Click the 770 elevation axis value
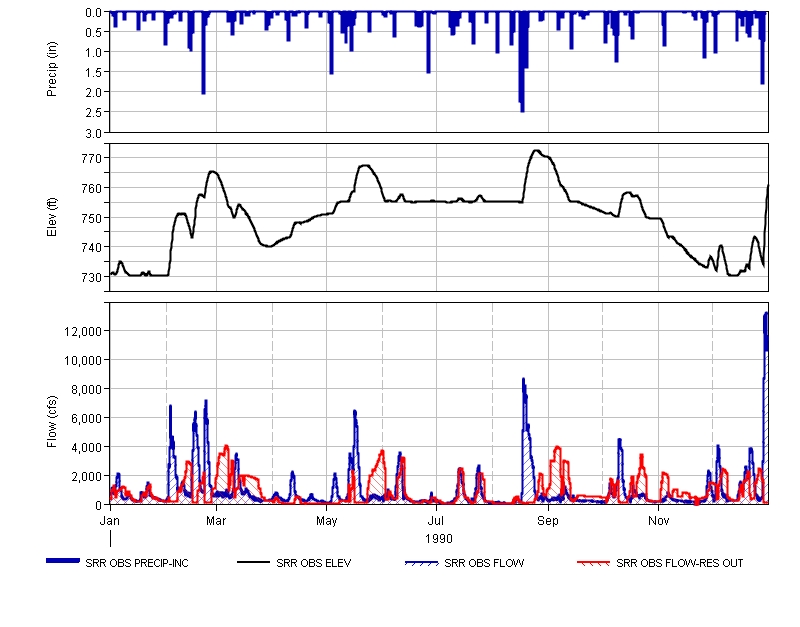Screen dimensions: 800x627 coord(92,159)
